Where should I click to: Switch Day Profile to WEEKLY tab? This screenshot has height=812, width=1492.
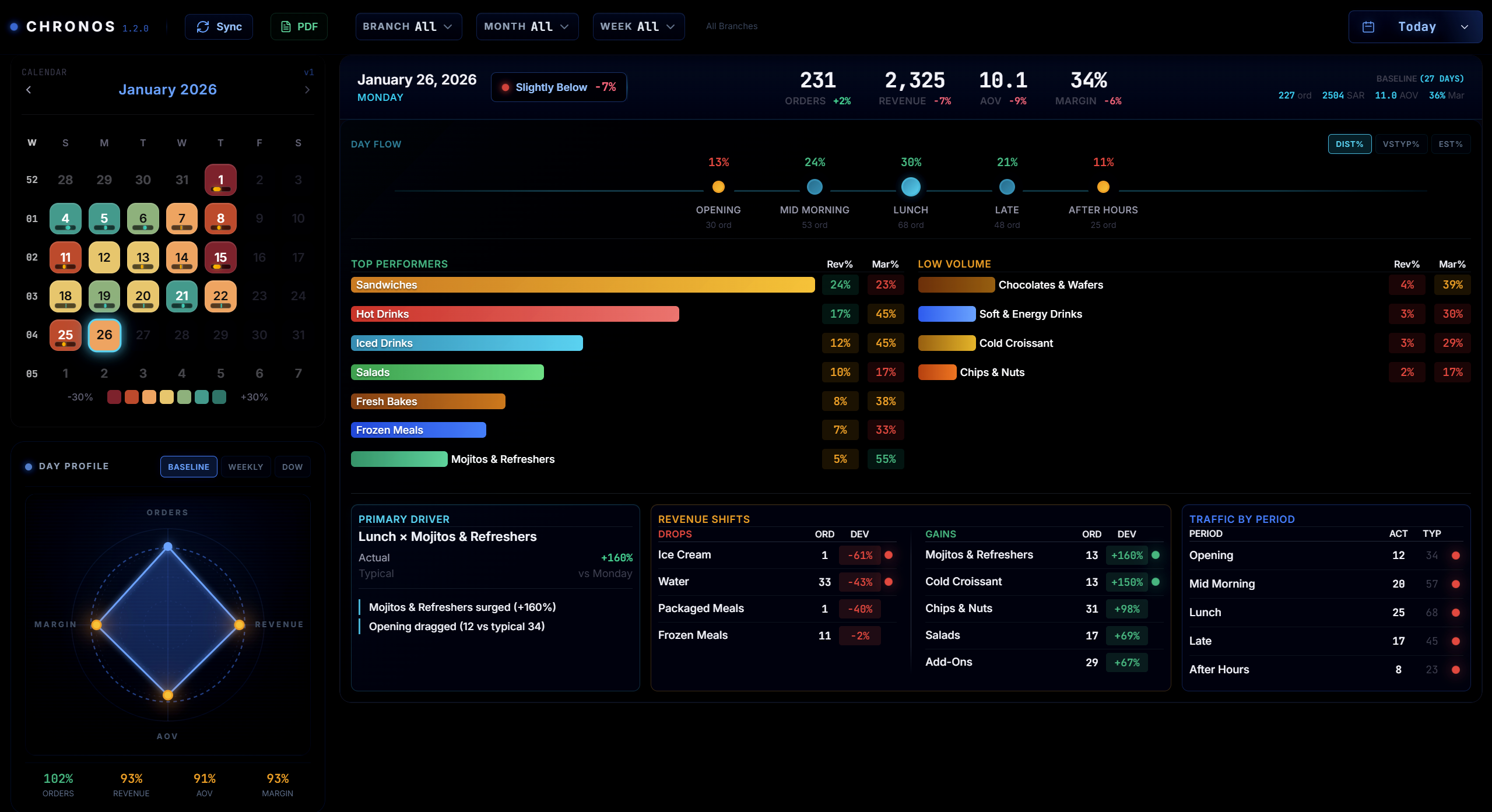point(245,466)
